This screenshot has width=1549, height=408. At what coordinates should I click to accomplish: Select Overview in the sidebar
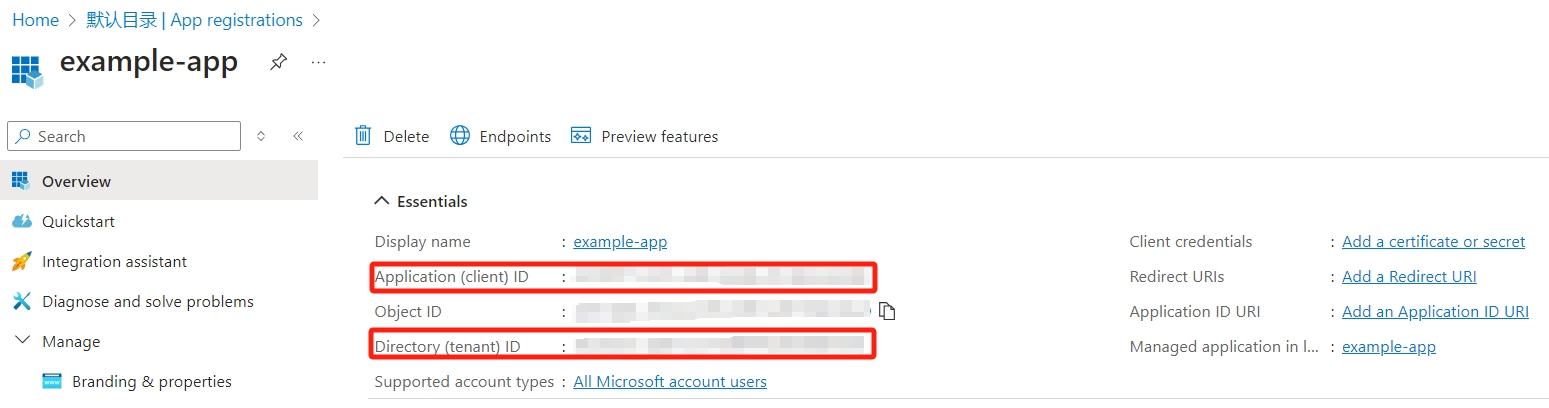76,181
